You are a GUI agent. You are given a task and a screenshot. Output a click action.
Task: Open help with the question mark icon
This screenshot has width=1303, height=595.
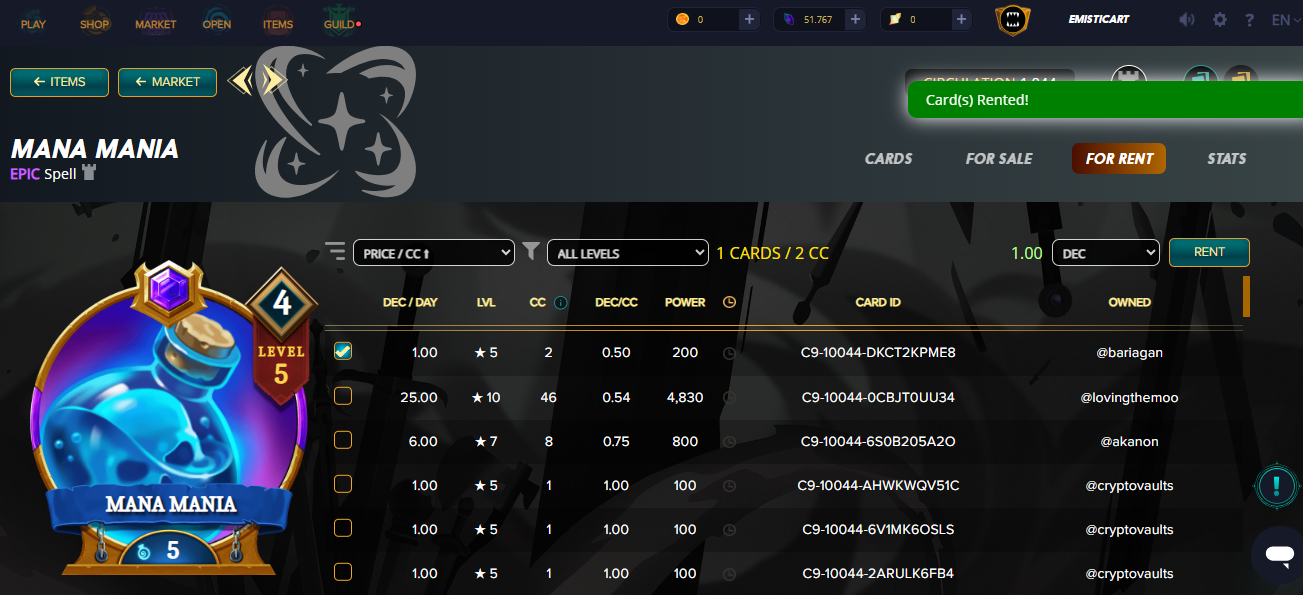1250,20
